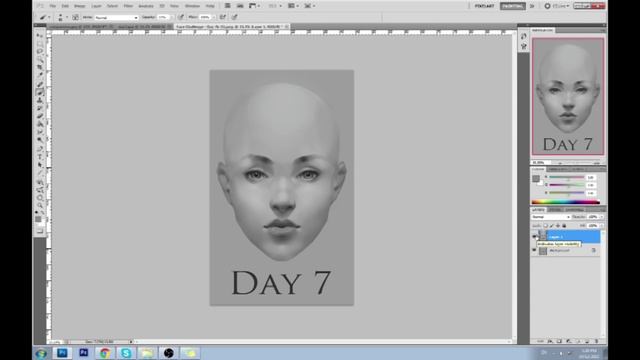Open the Screen Mode dropdown

309,6
